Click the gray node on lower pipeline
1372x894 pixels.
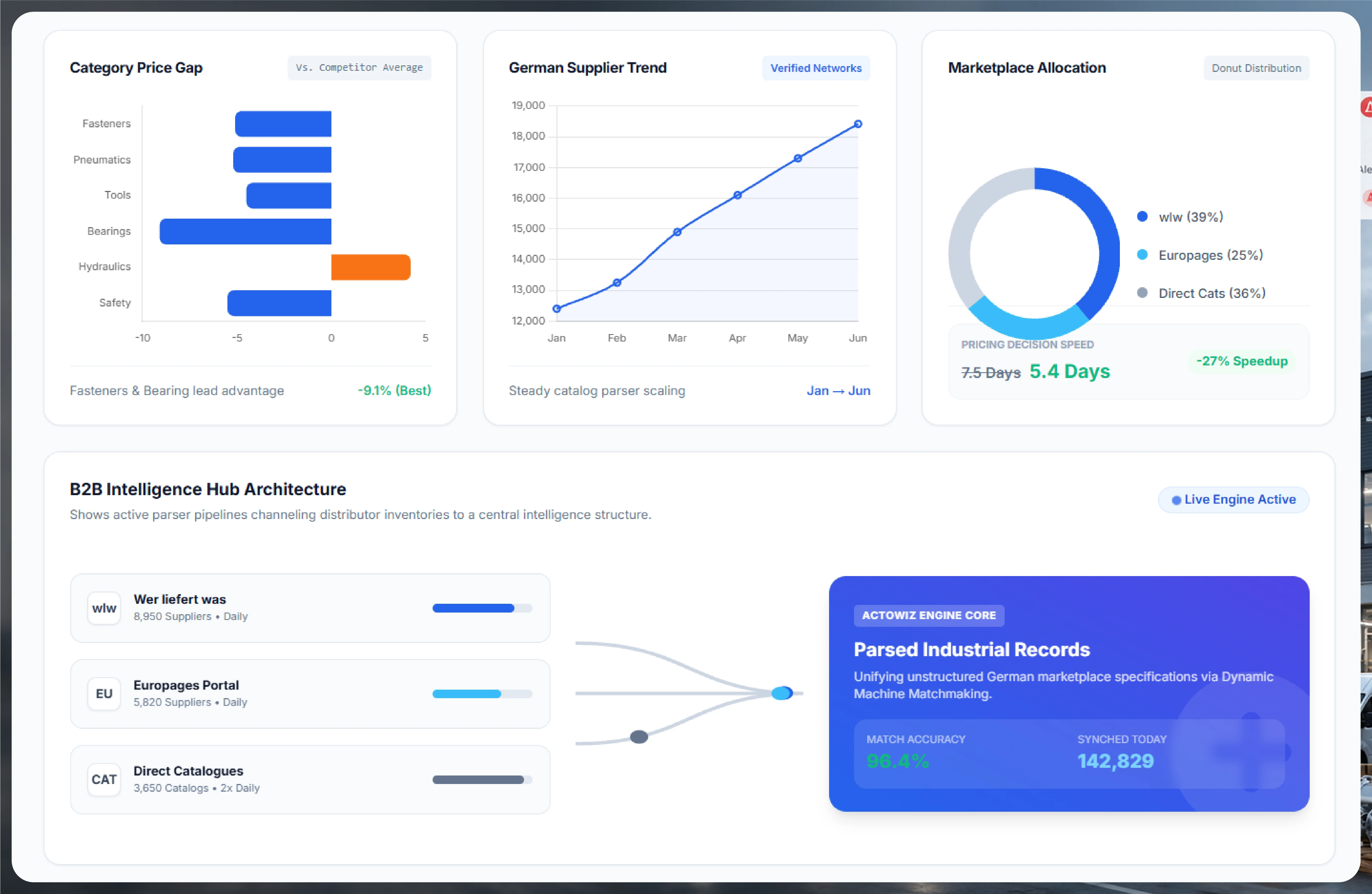point(639,737)
